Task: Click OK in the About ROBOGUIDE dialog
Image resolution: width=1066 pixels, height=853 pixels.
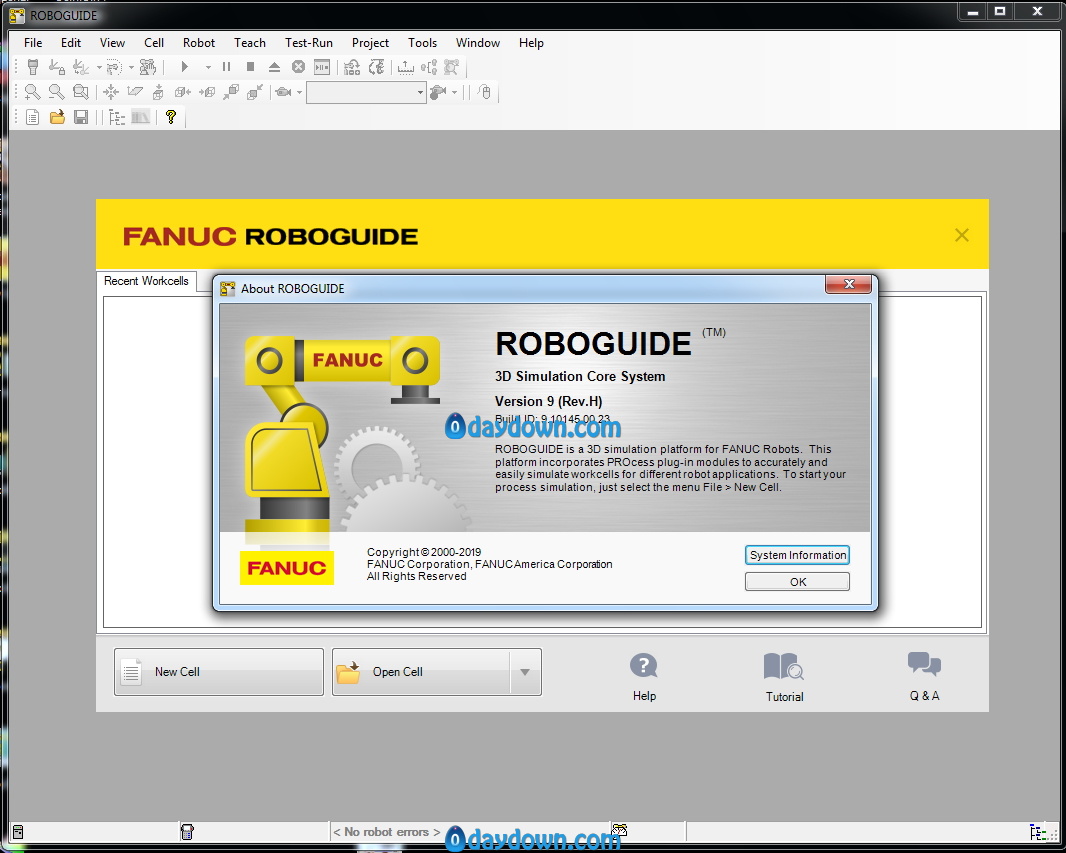Action: [797, 582]
